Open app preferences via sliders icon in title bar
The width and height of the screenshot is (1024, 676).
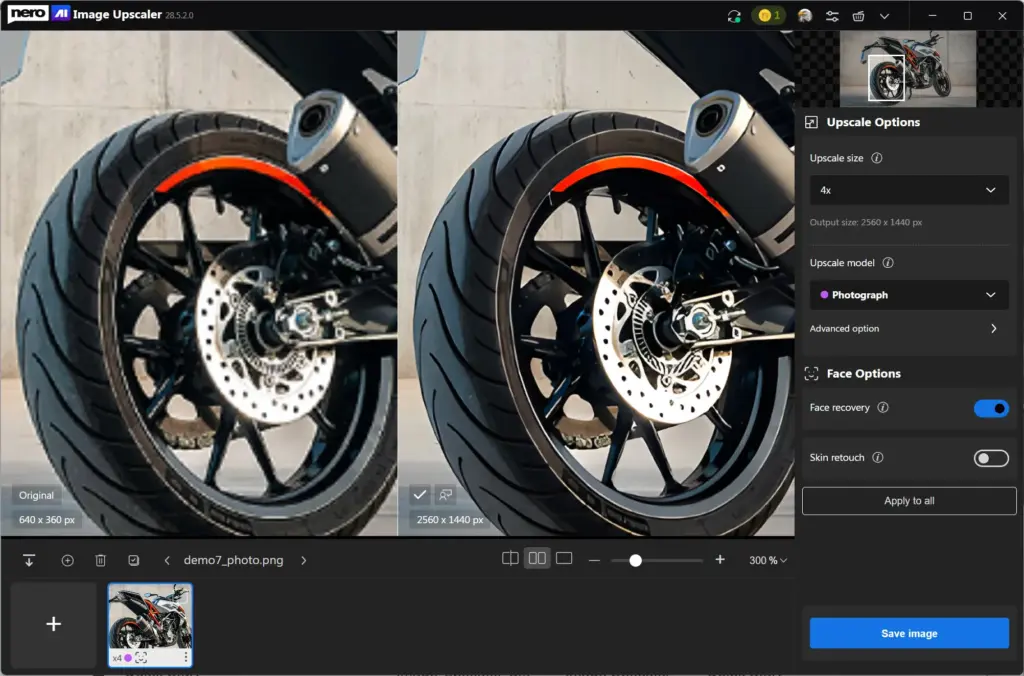pyautogui.click(x=832, y=16)
